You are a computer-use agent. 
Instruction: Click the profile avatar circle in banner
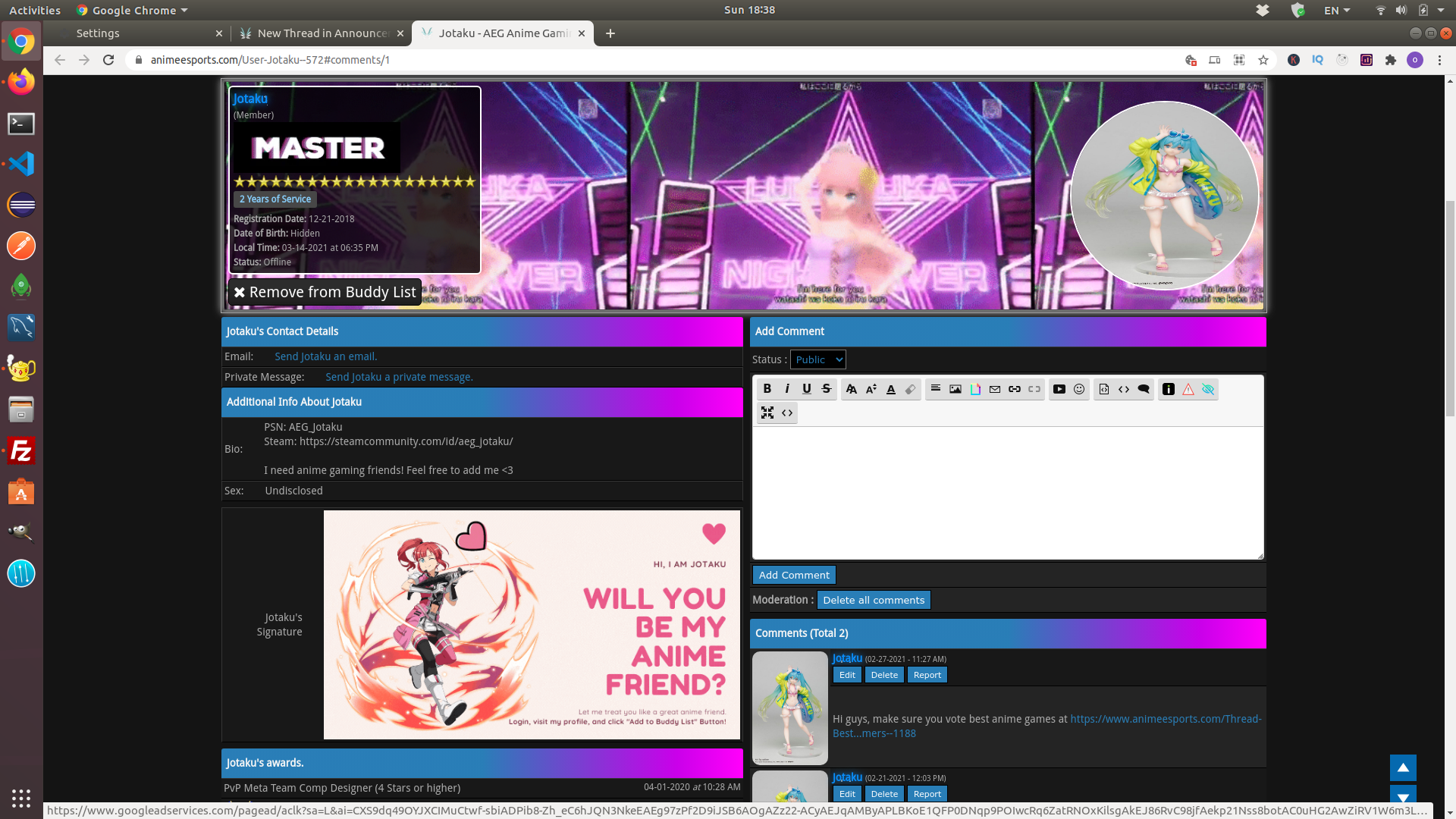pos(1165,196)
